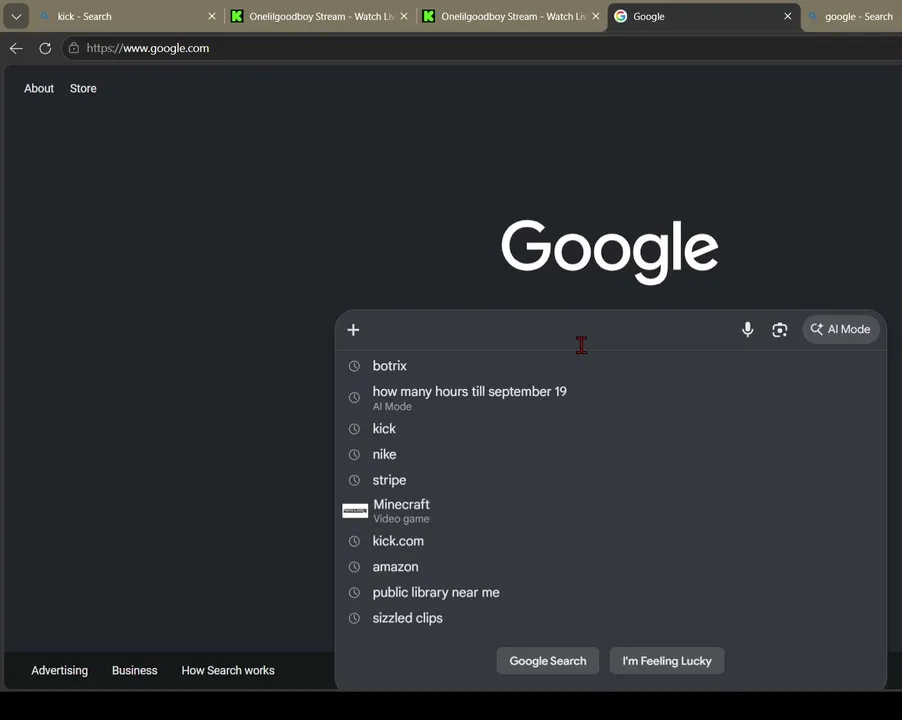The height and width of the screenshot is (720, 902).
Task: Click clock icon next to kick.com
Action: point(354,541)
